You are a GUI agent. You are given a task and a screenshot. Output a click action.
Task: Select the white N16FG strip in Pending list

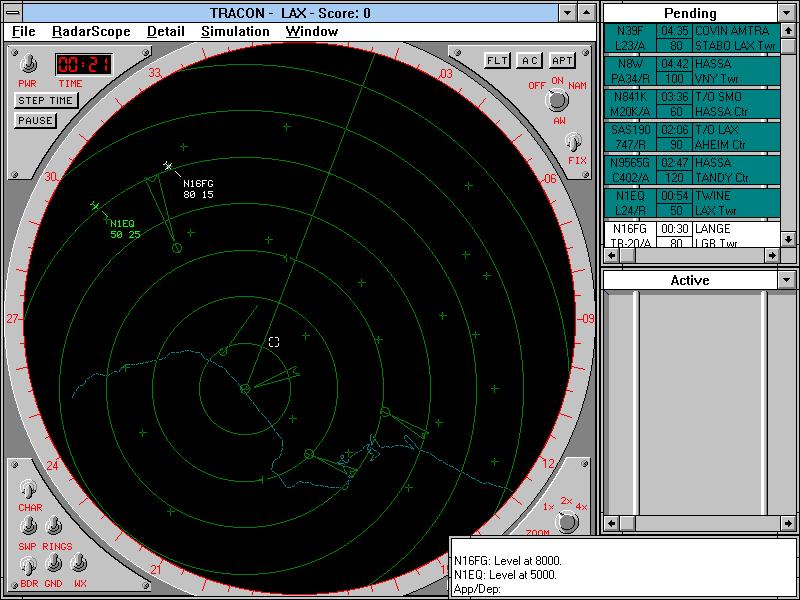click(x=692, y=235)
